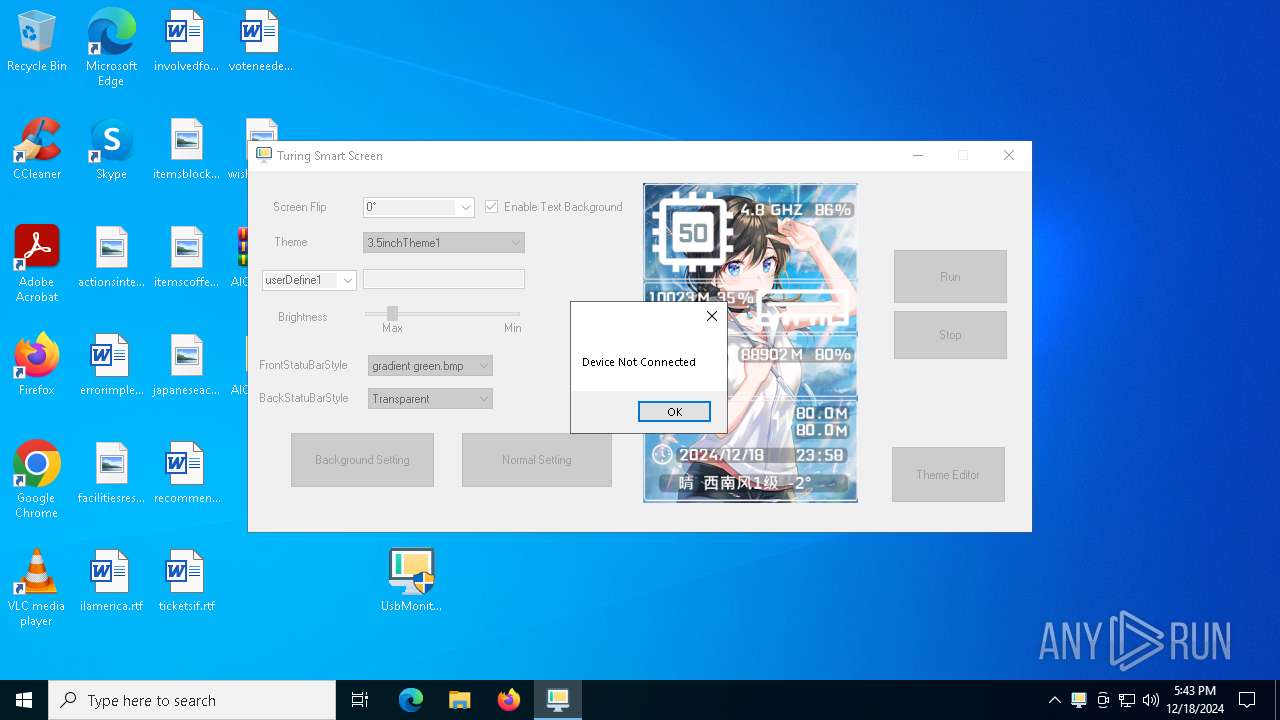Select the Firefox desktop shortcut
The height and width of the screenshot is (720, 1280).
coord(37,365)
